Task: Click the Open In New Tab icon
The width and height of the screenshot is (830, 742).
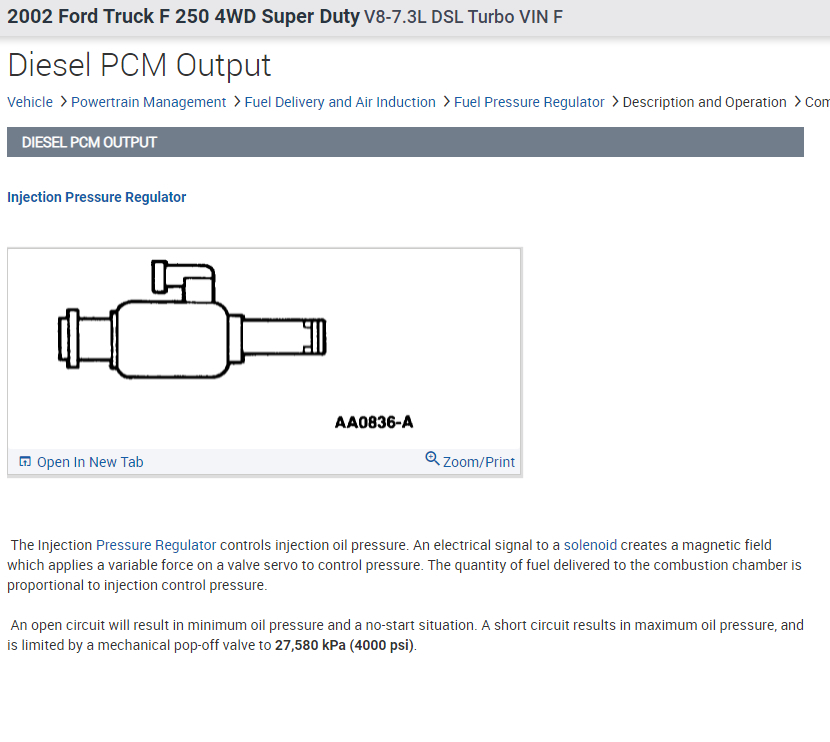Action: point(25,462)
